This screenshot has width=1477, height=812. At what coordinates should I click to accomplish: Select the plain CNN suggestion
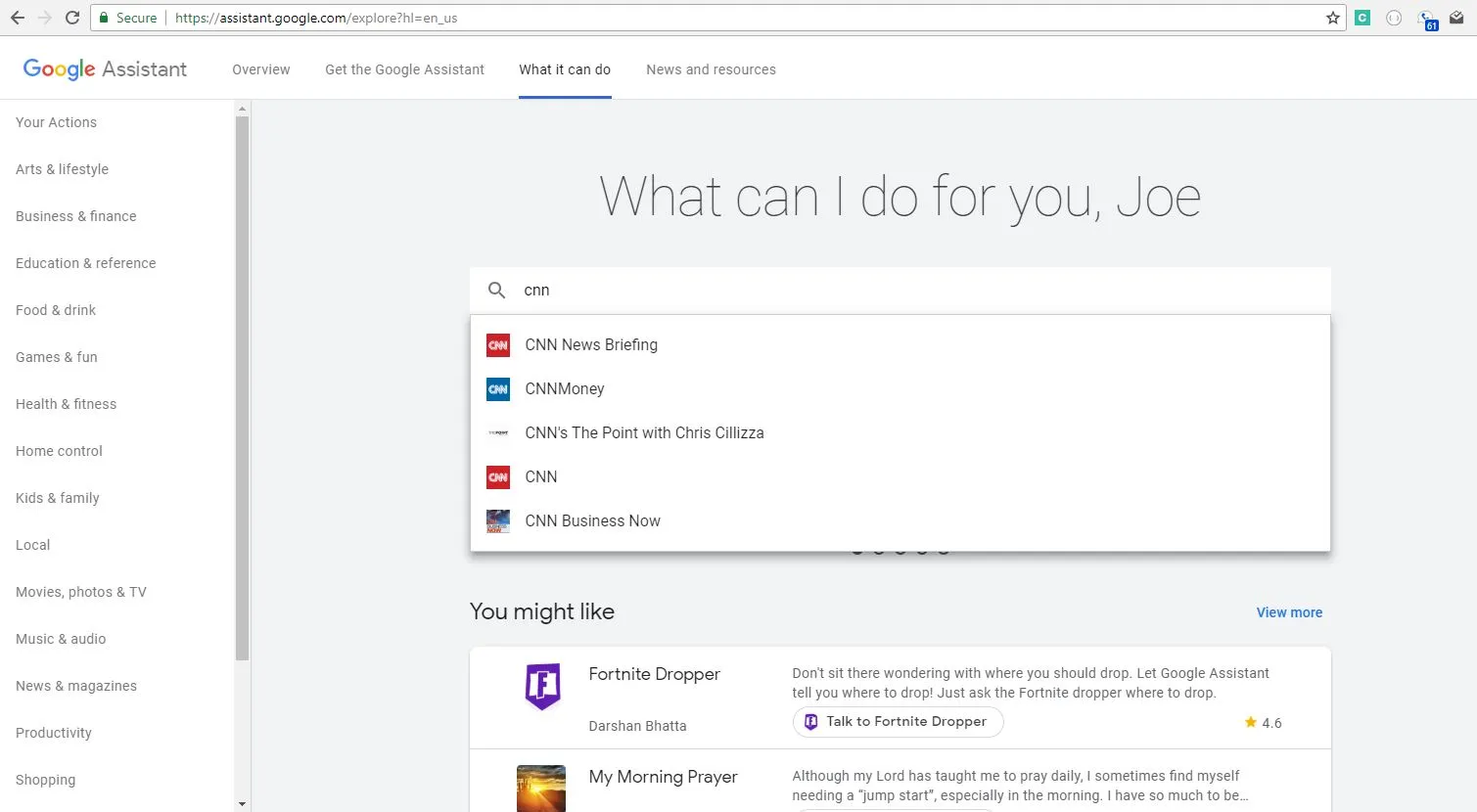(900, 477)
